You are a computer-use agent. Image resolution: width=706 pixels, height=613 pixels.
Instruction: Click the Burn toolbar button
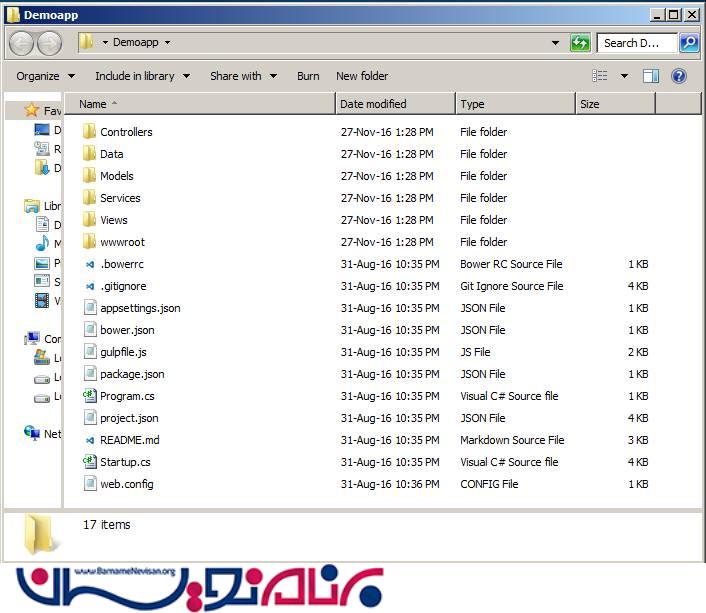point(308,76)
